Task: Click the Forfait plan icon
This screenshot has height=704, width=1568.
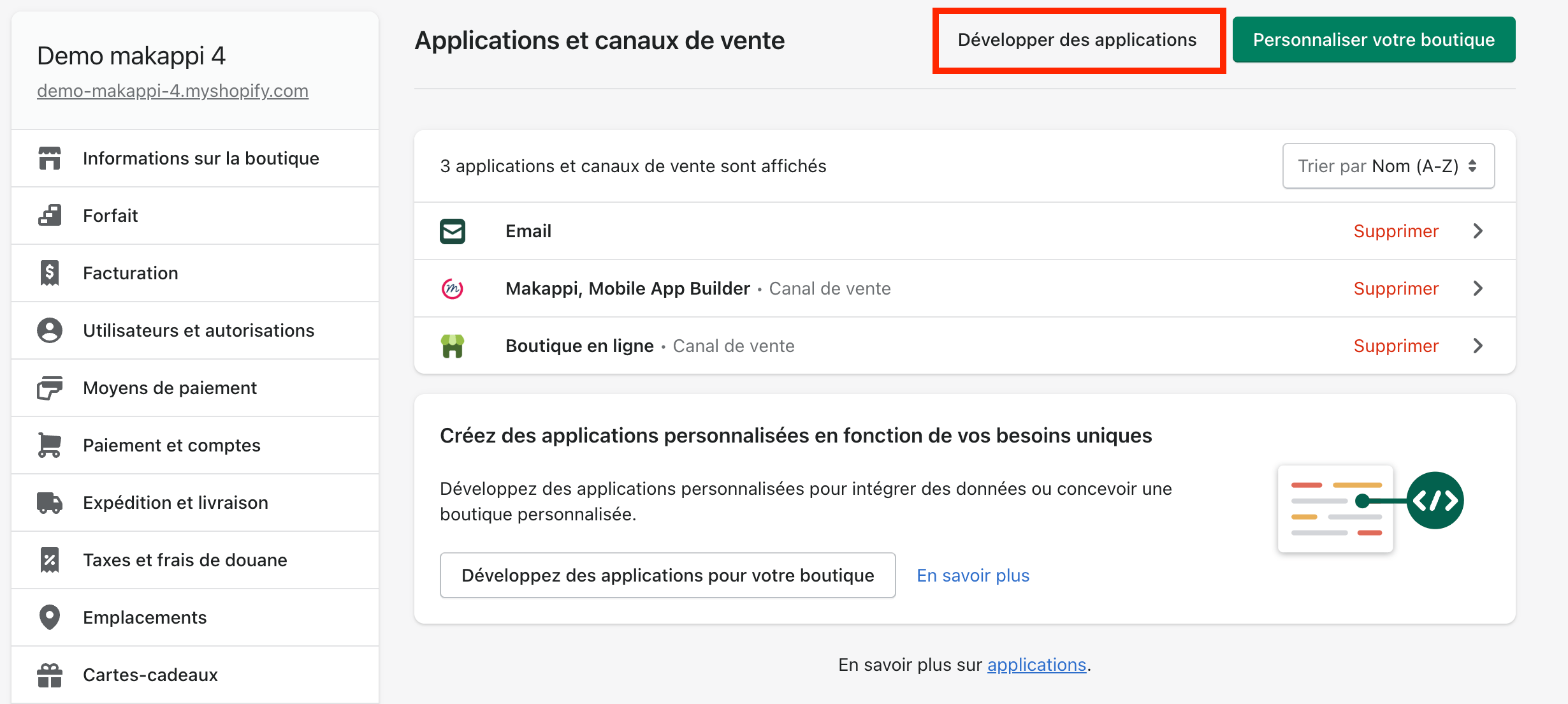Action: coord(49,216)
